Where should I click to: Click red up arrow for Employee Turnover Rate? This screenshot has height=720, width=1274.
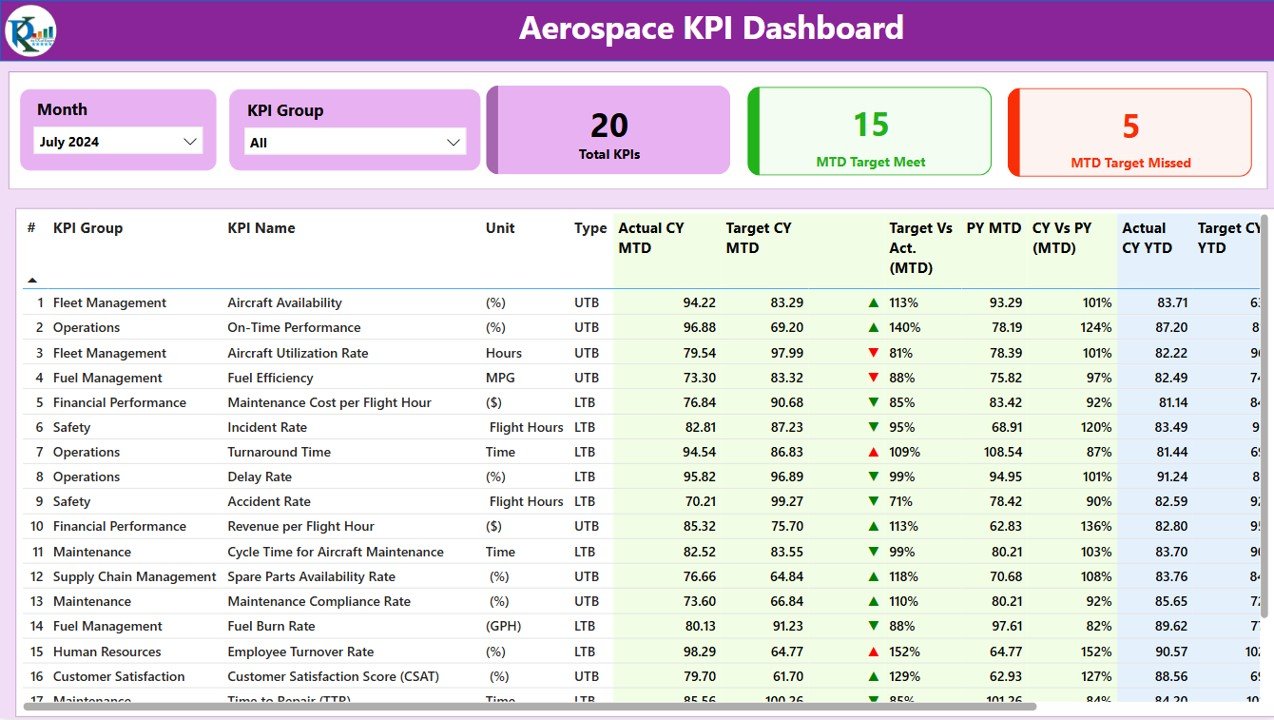pos(873,651)
